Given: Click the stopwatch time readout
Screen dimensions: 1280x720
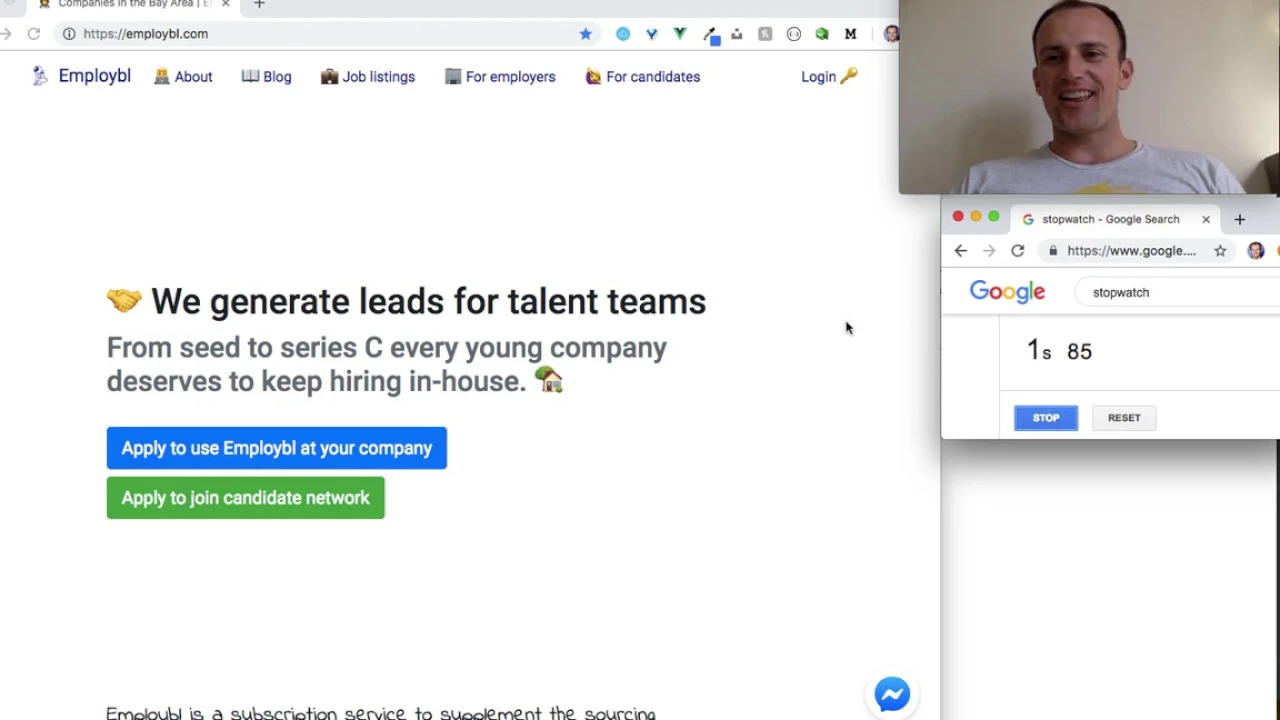Looking at the screenshot, I should pyautogui.click(x=1059, y=351).
